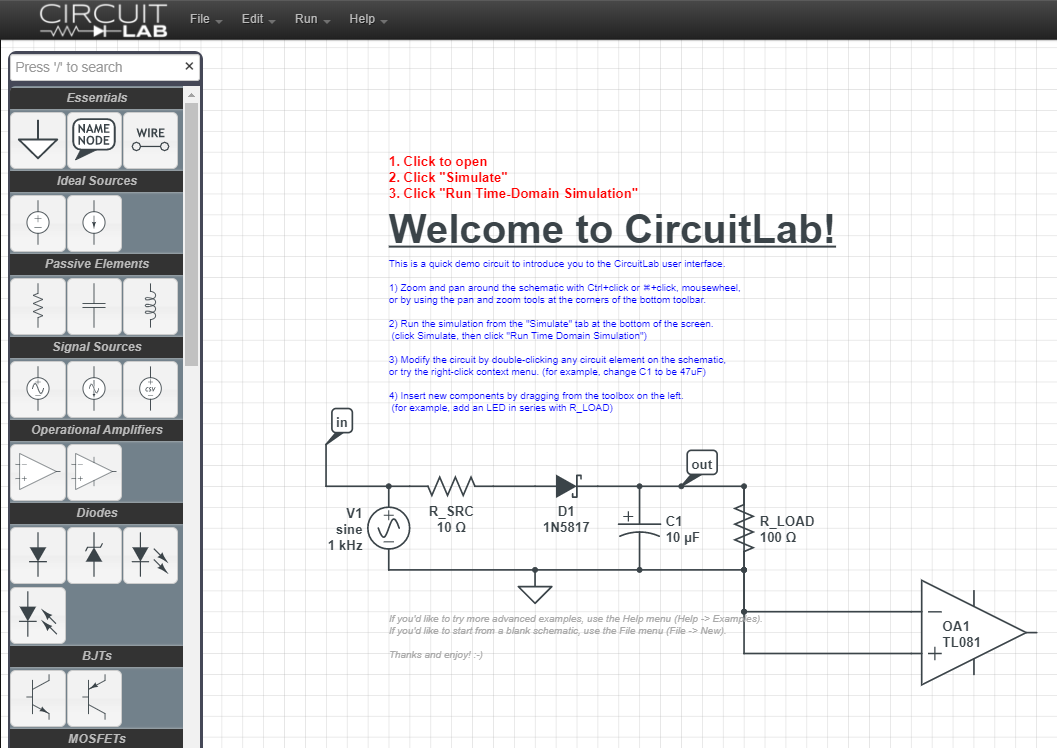Click the MOSFETs section header
1057x748 pixels.
[96, 739]
